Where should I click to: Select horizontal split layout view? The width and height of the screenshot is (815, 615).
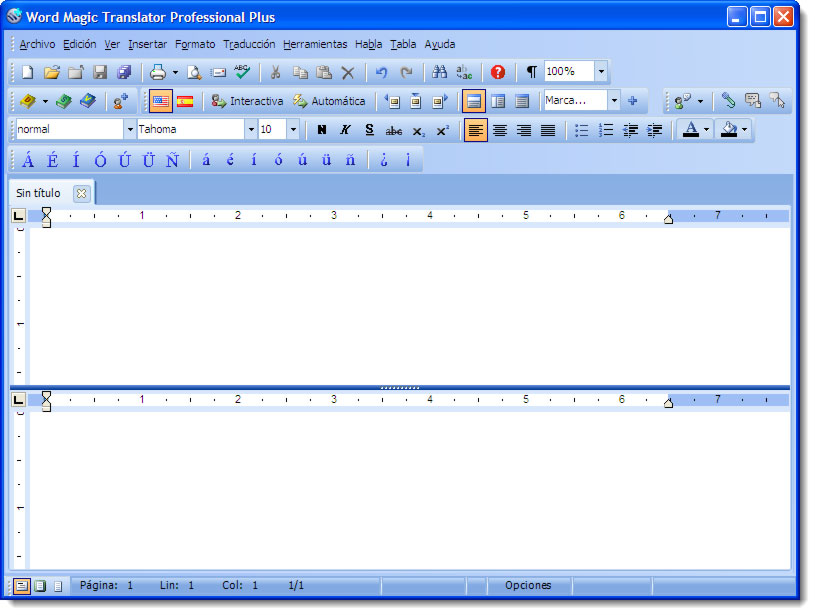pos(474,101)
